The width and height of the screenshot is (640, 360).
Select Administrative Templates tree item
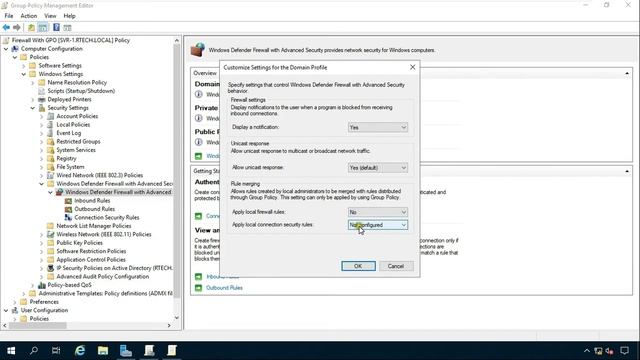coord(105,293)
